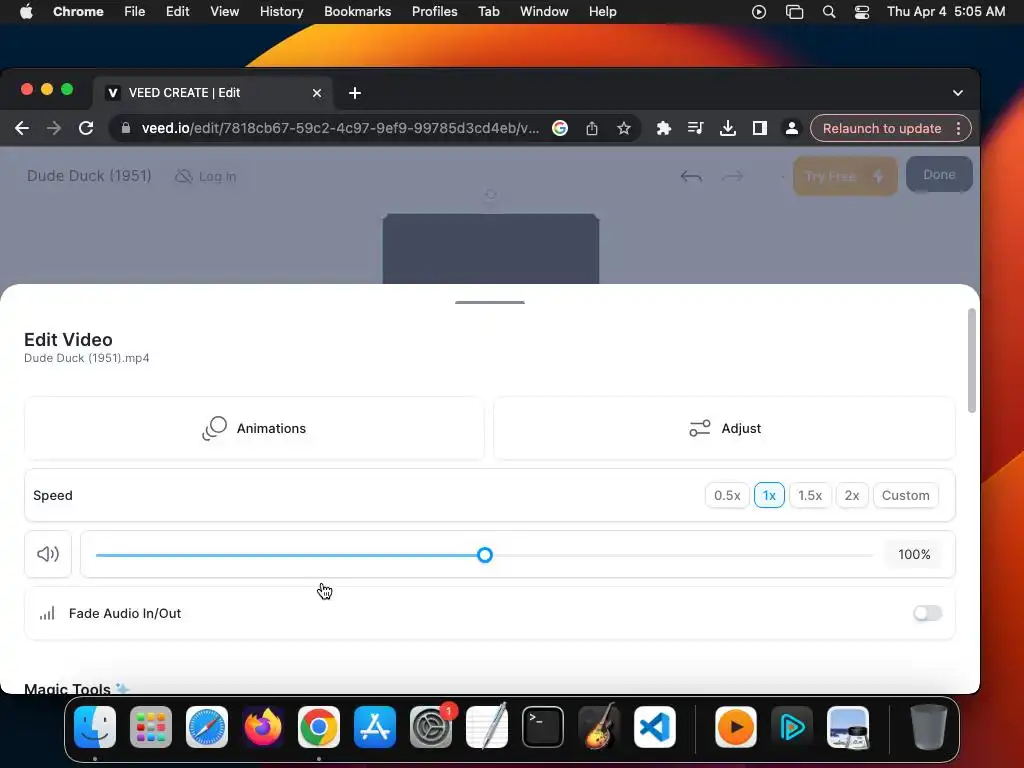
Task: Open Control Center in menu bar
Action: [862, 11]
